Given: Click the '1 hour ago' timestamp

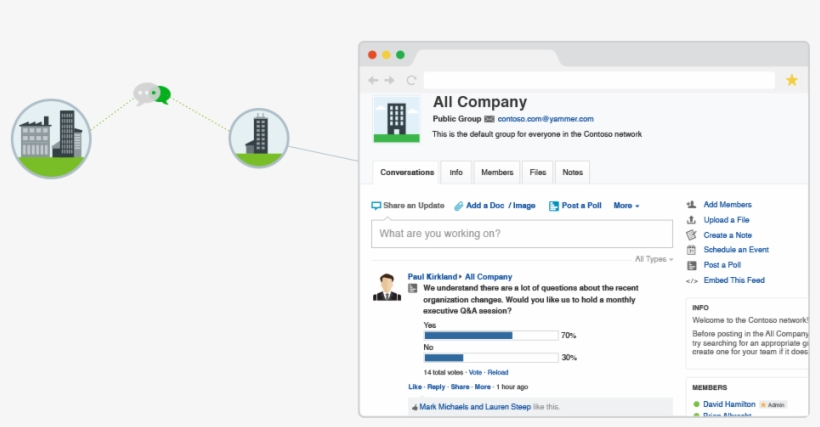Looking at the screenshot, I should pos(512,387).
